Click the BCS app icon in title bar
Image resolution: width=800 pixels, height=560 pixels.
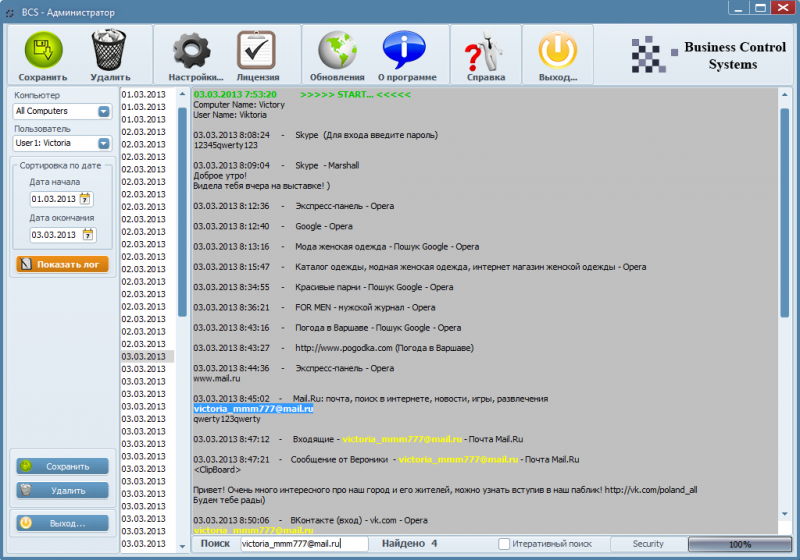(10, 13)
